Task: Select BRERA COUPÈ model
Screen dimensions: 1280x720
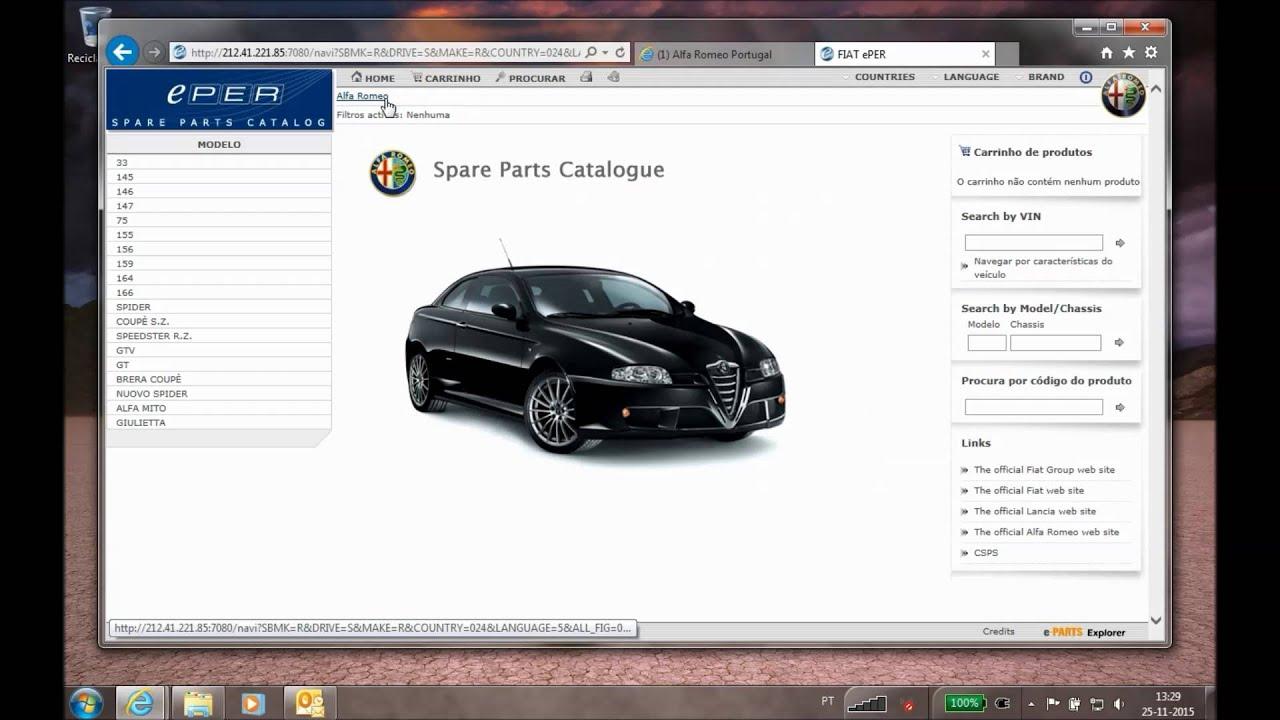Action: [x=219, y=379]
